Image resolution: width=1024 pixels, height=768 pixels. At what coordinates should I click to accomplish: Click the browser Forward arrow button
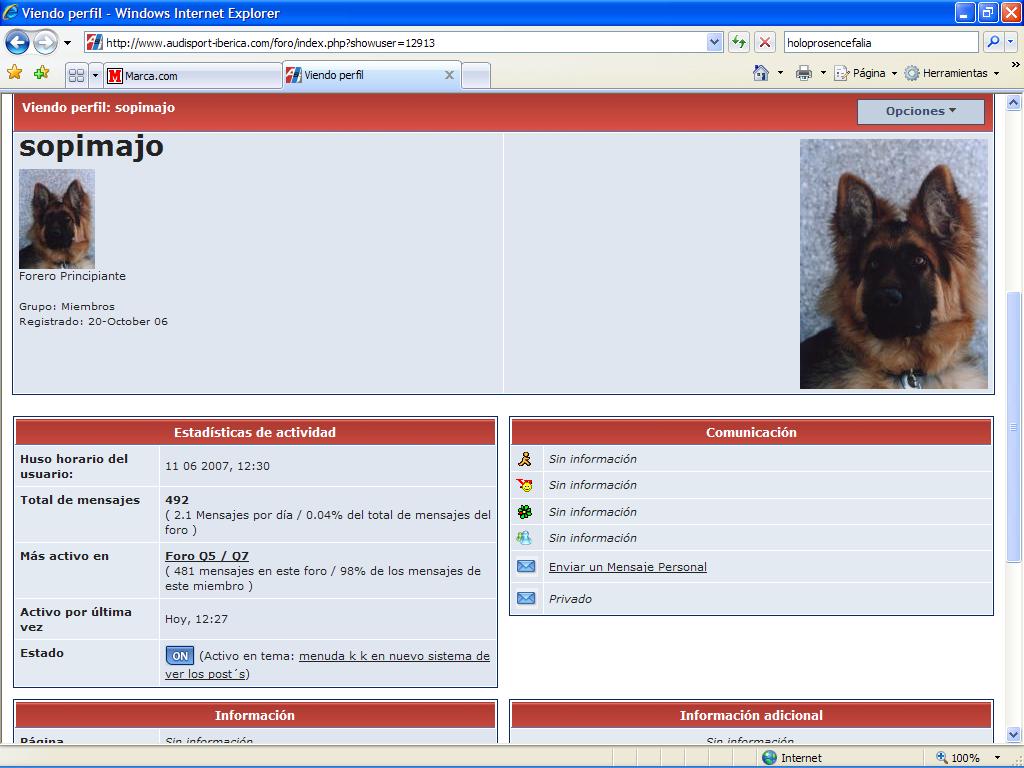pyautogui.click(x=45, y=43)
